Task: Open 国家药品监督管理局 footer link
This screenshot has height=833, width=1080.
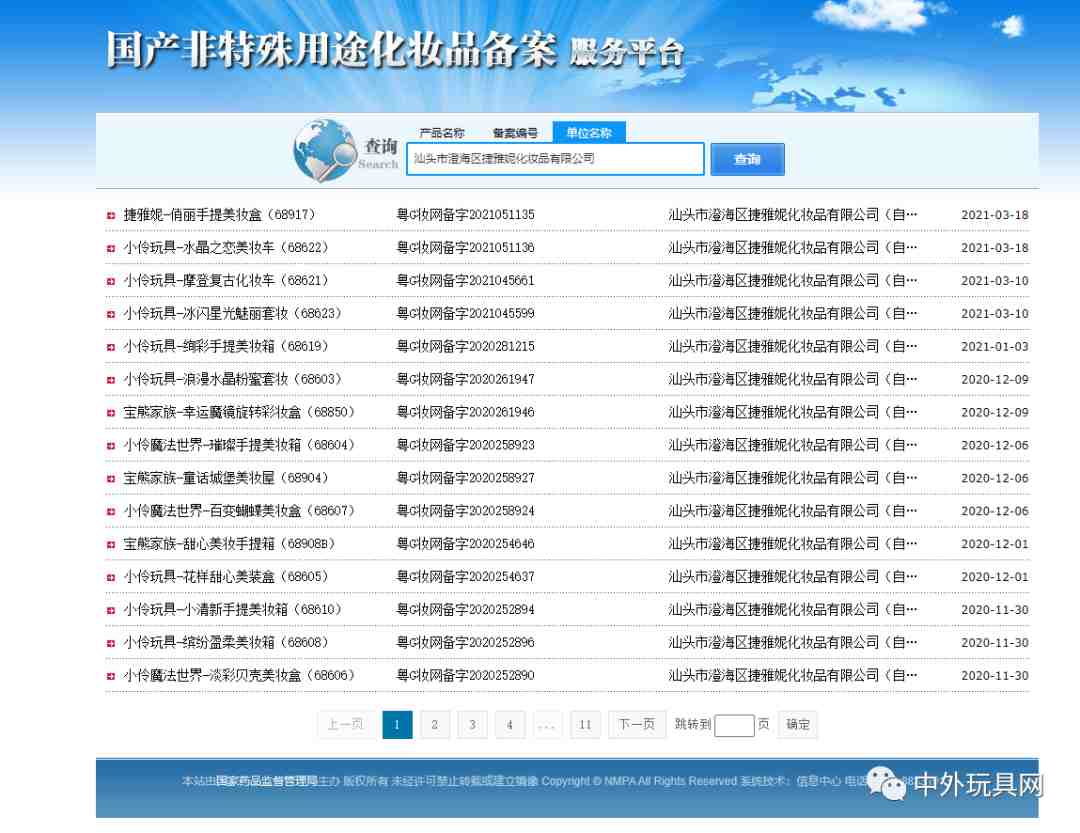Action: 267,781
